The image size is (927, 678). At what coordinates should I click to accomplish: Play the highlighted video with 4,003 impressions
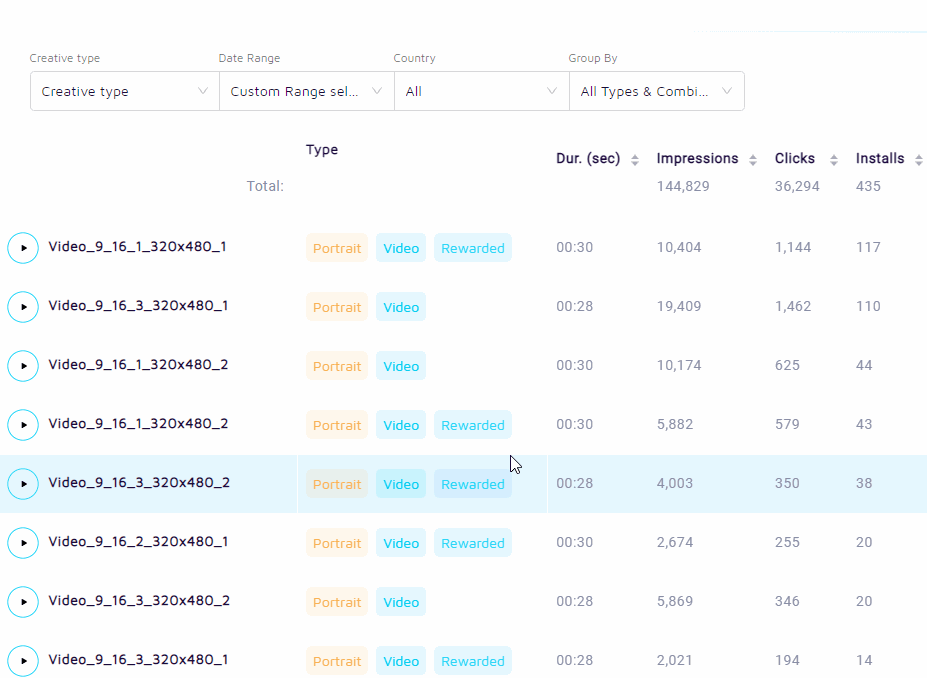(23, 484)
